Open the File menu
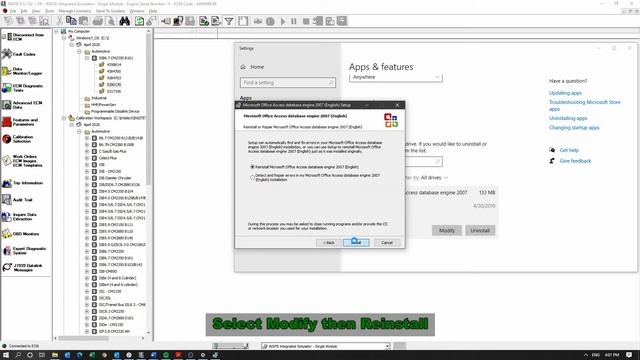Screen dimensions: 640x360 13,11
